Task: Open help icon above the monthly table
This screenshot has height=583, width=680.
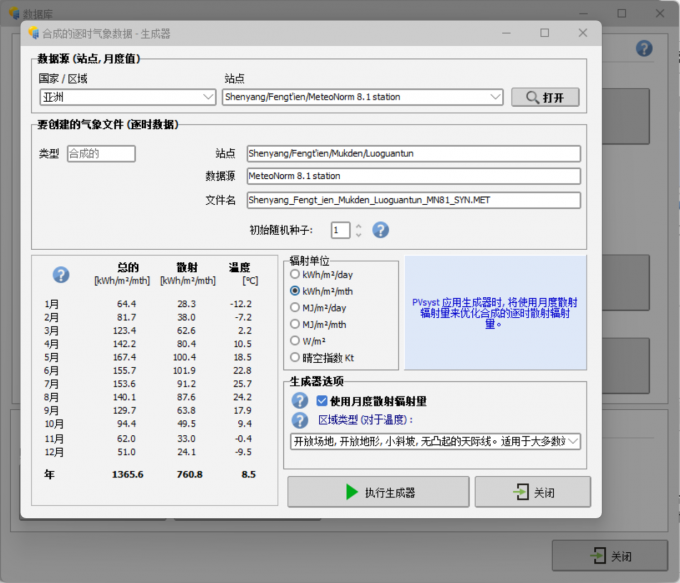Action: click(x=61, y=275)
